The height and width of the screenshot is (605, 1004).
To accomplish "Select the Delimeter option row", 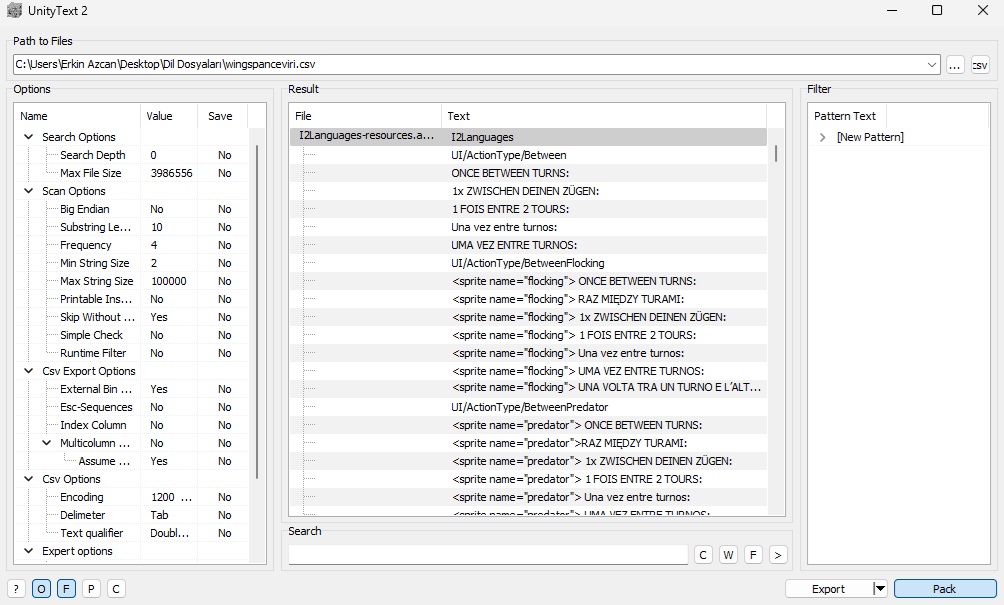I will pyautogui.click(x=131, y=515).
